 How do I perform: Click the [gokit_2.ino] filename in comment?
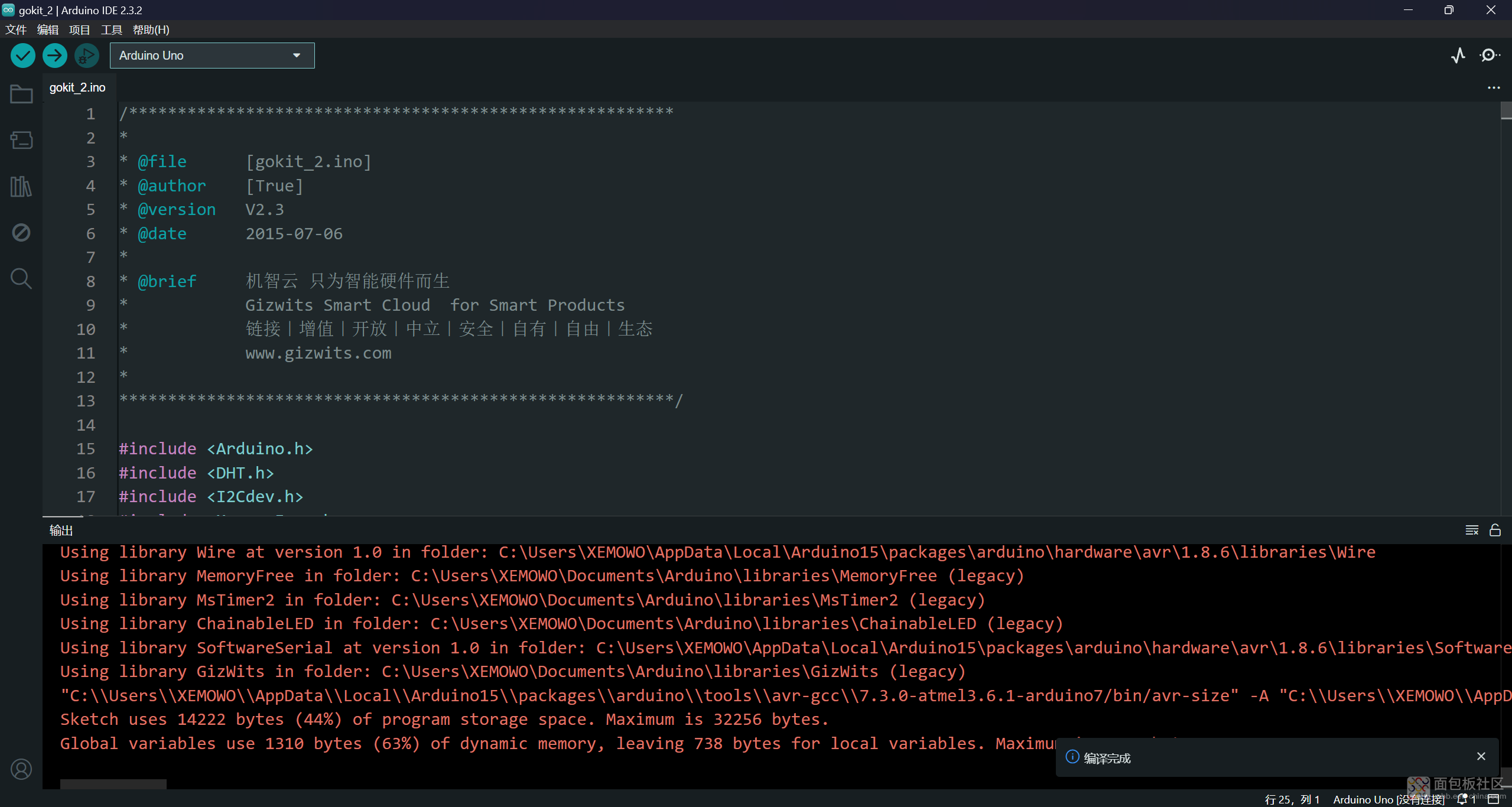[308, 162]
